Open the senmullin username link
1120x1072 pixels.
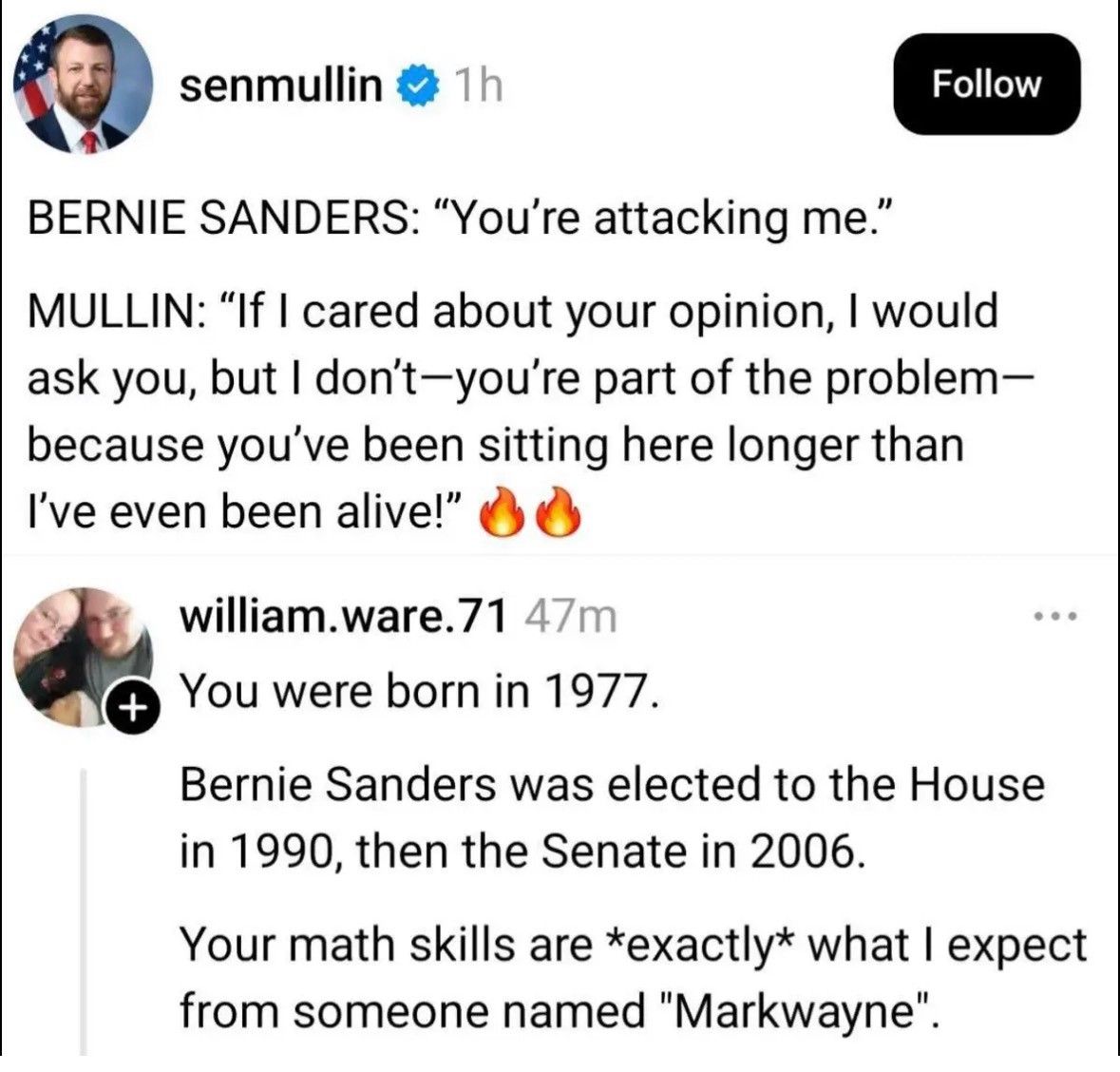(x=281, y=85)
